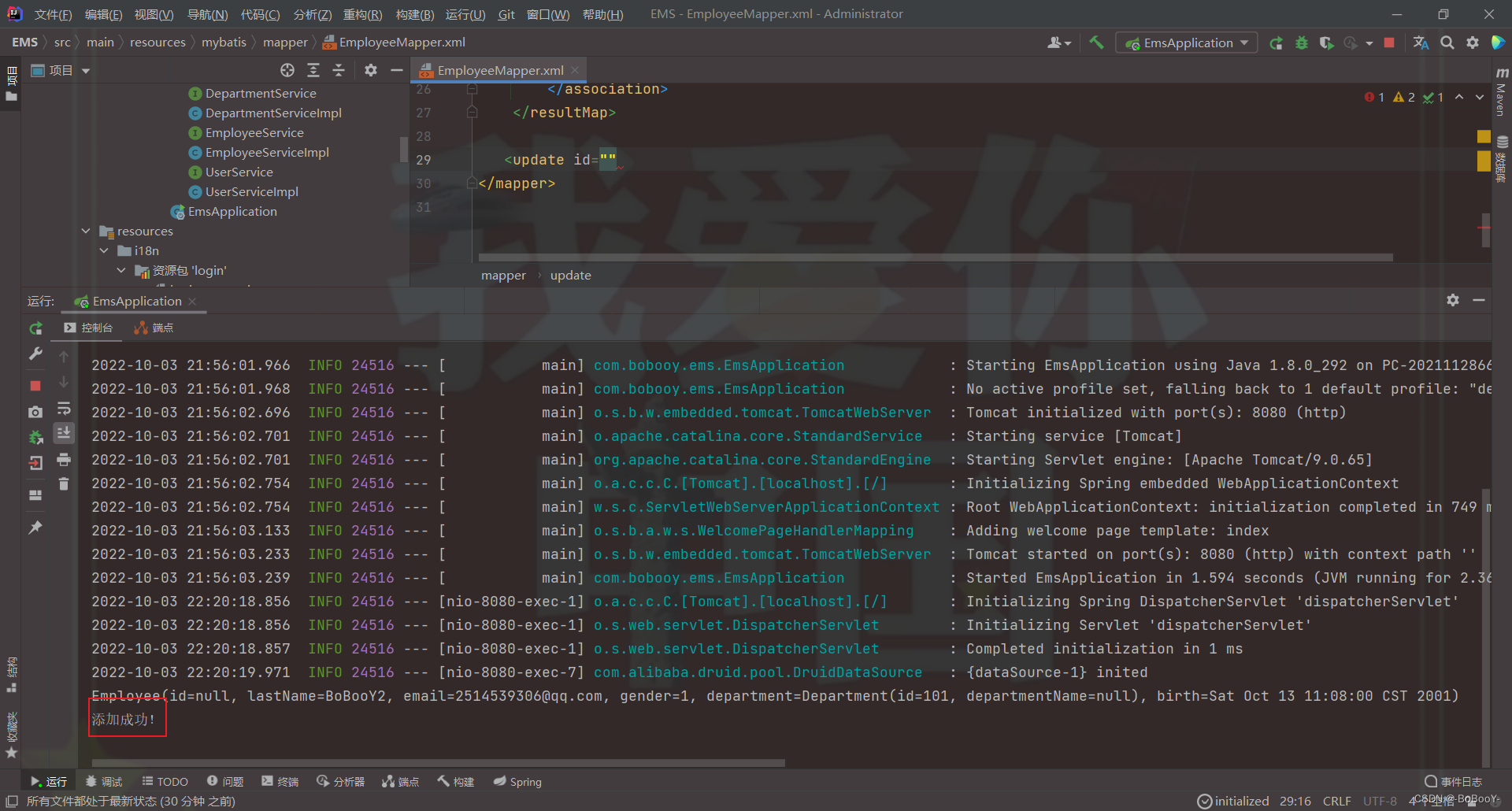Viewport: 1512px width, 811px height.
Task: Switch to the 端点 tab in run panel
Action: point(154,328)
